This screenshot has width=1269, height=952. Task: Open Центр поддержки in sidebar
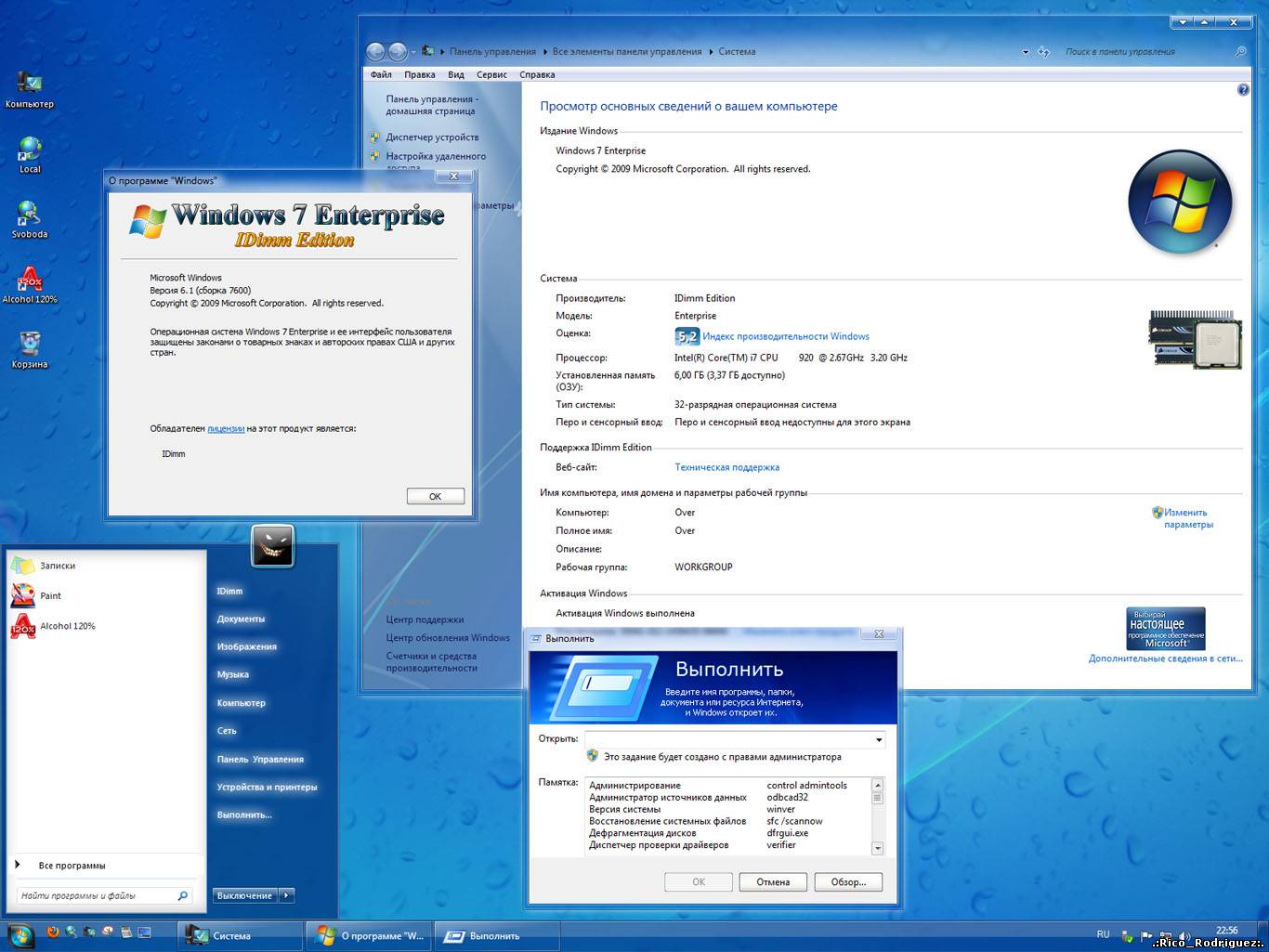click(425, 619)
